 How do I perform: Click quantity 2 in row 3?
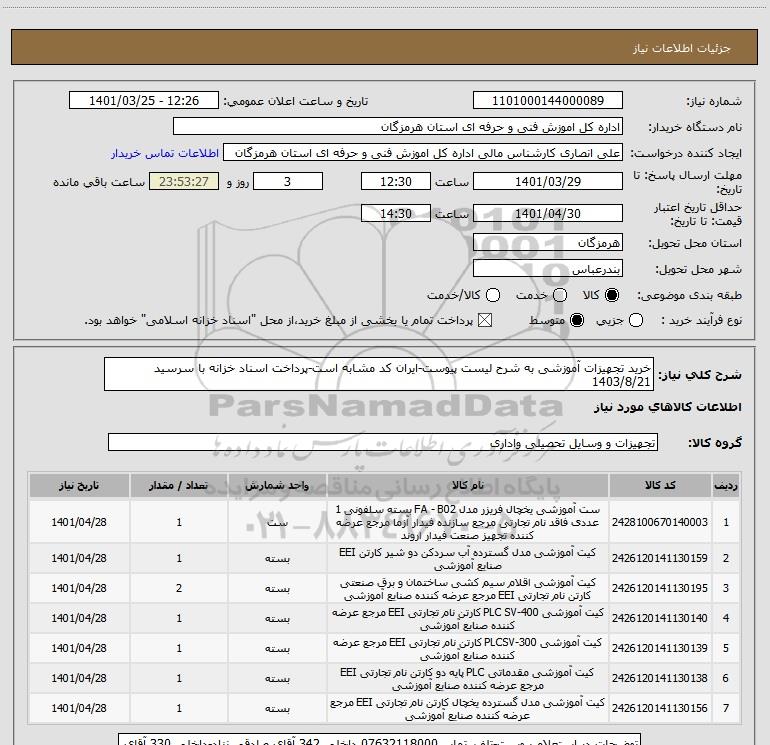tap(179, 588)
